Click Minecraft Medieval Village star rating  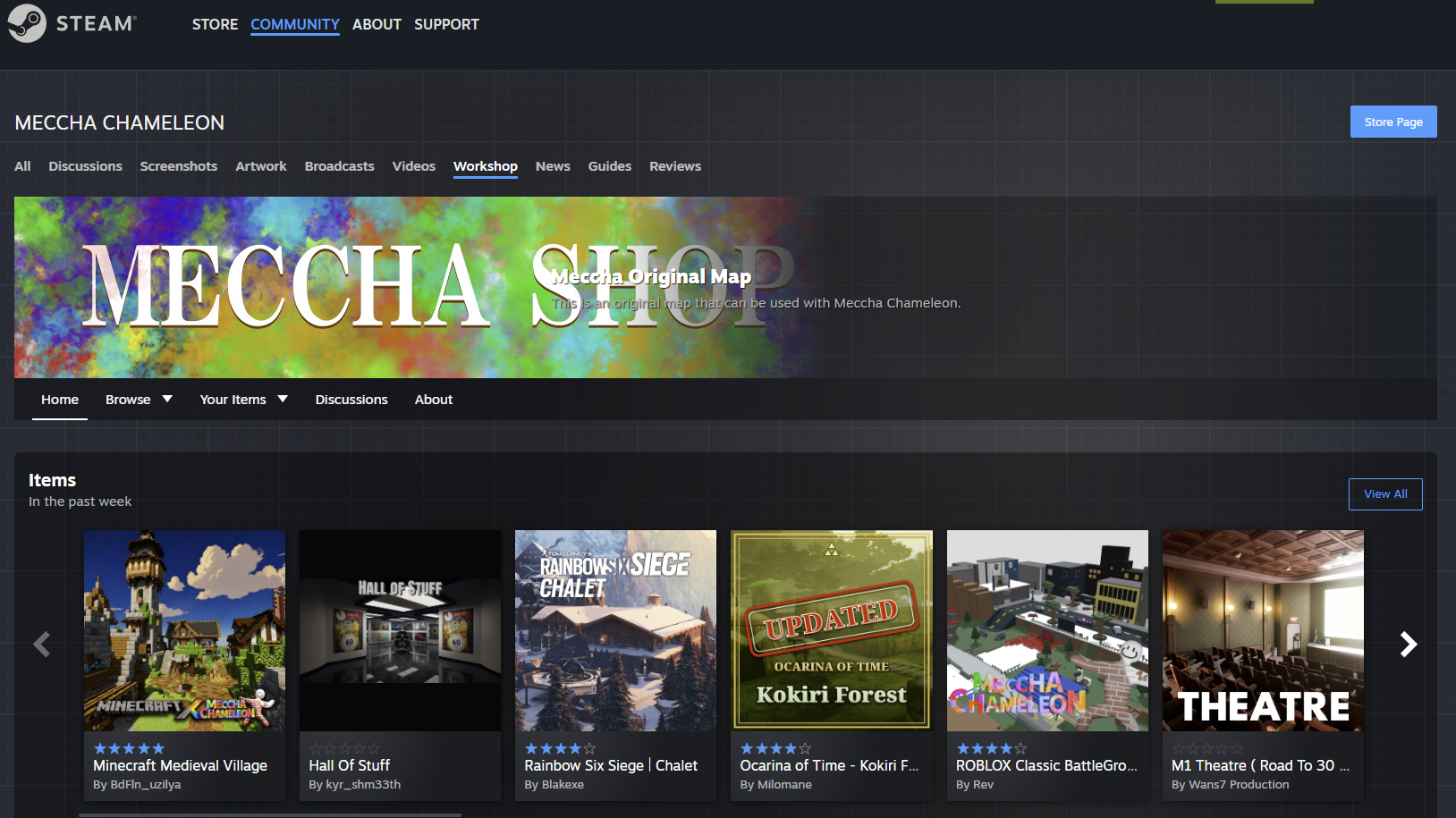point(129,748)
